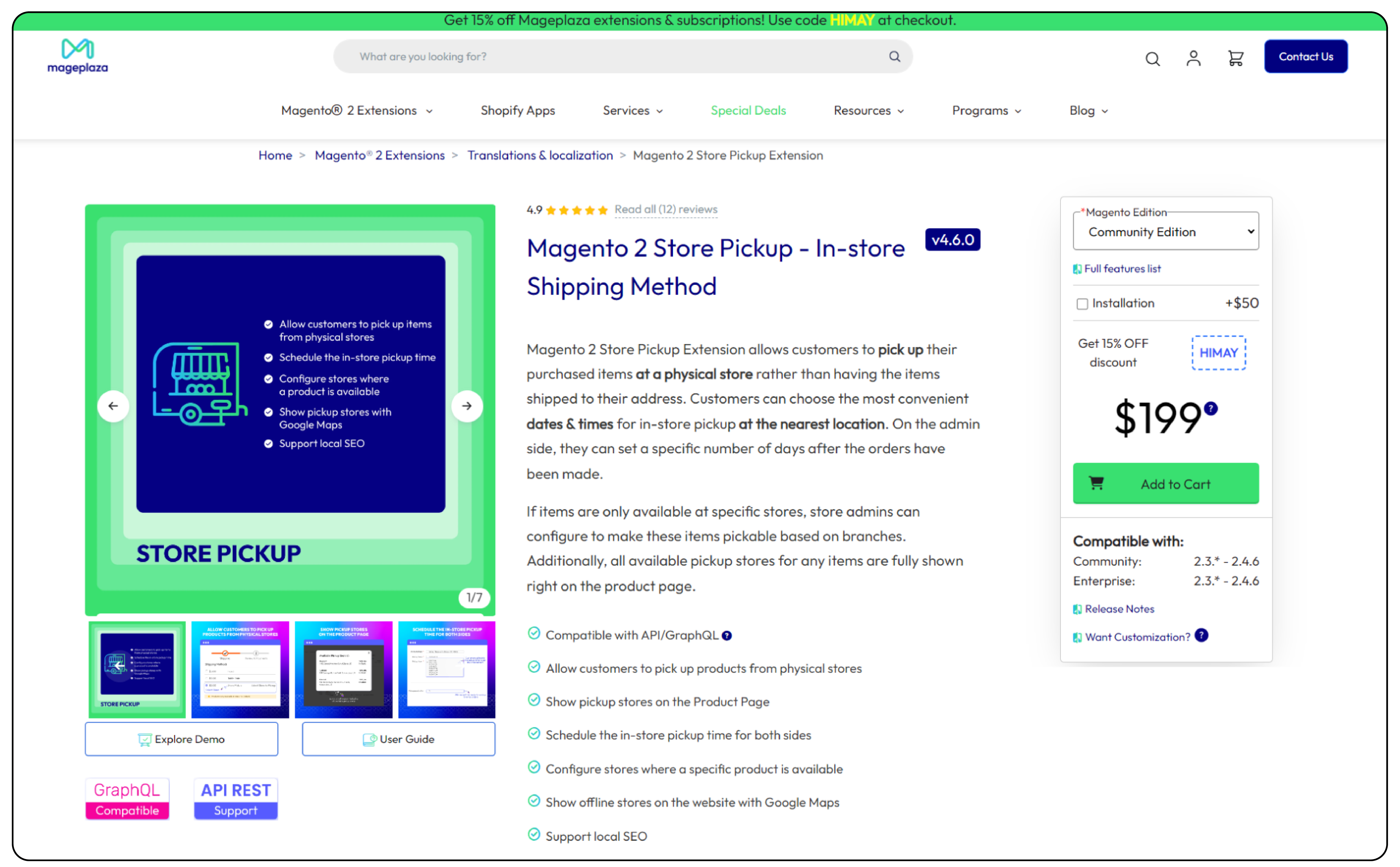Go to next gallery image arrow

(x=467, y=406)
